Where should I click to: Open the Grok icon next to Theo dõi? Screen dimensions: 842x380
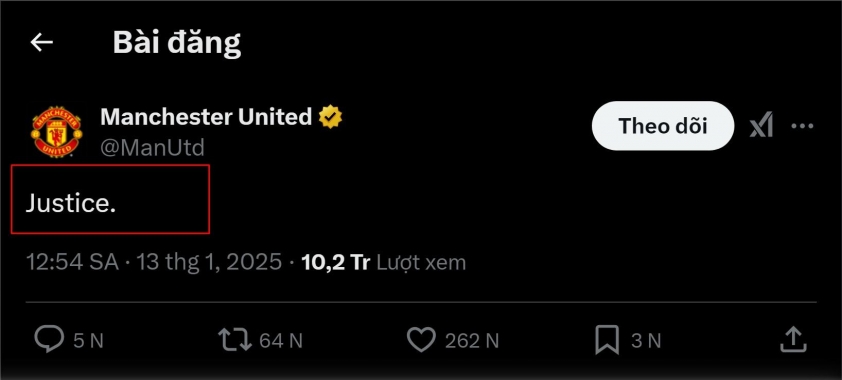[761, 126]
